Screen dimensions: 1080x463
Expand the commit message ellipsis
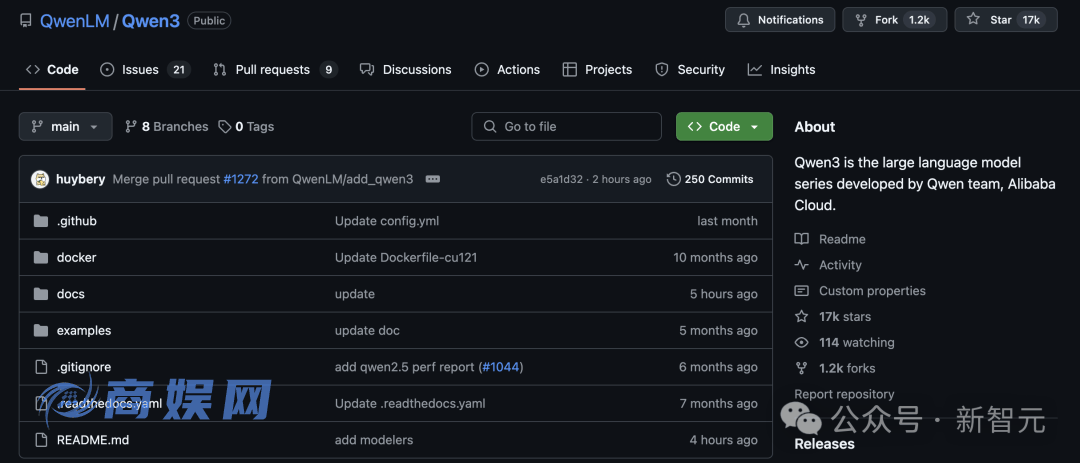coord(433,179)
